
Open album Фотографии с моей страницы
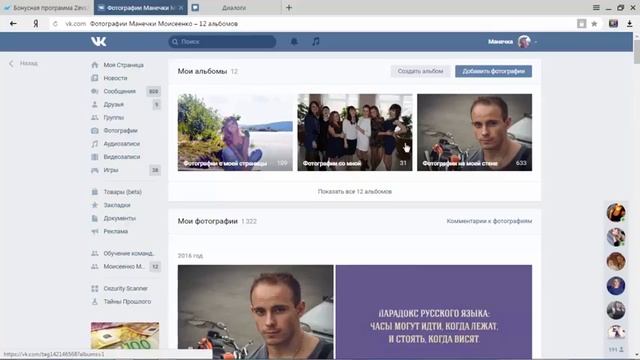click(x=235, y=132)
